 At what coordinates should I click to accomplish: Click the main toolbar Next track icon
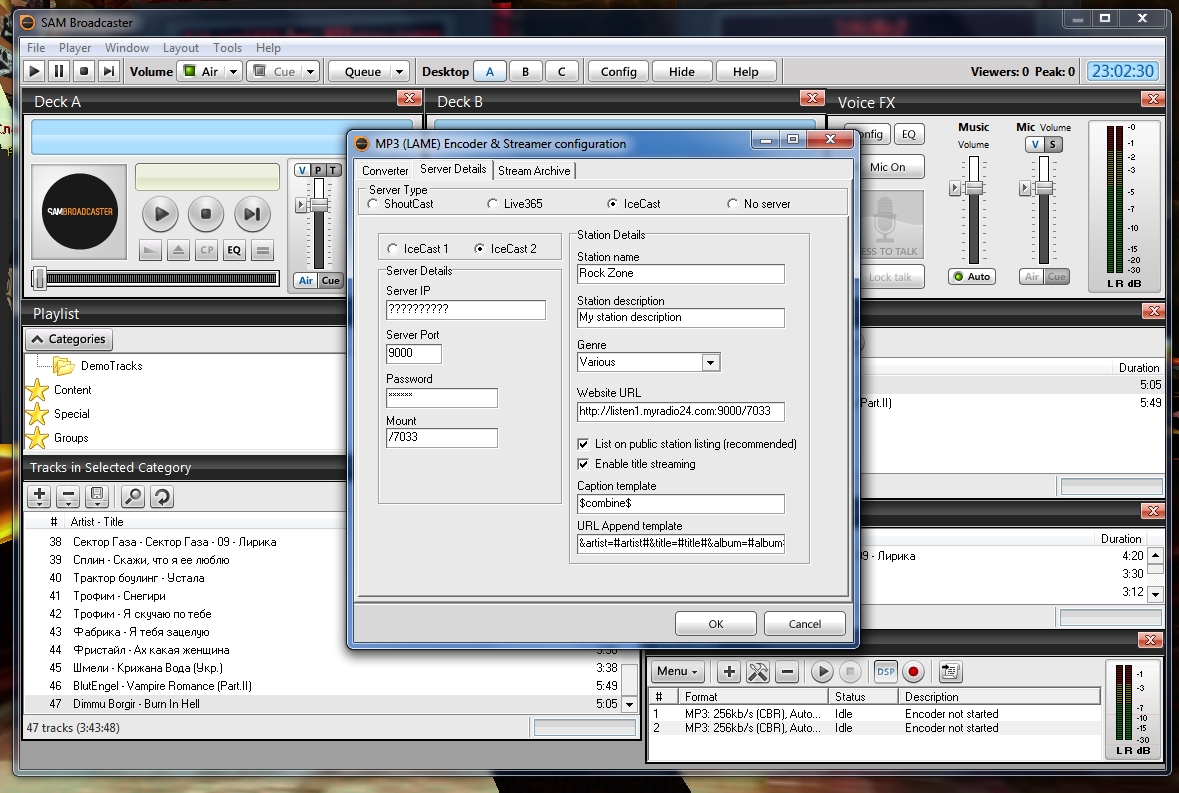click(x=109, y=71)
